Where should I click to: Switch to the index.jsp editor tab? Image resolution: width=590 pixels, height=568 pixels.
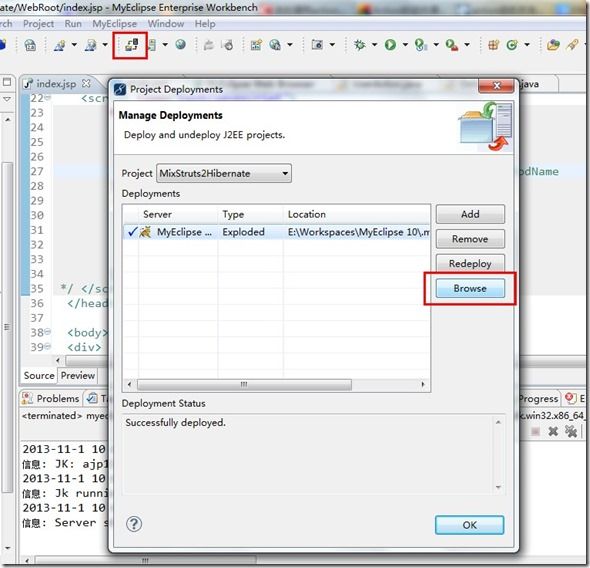pos(56,84)
